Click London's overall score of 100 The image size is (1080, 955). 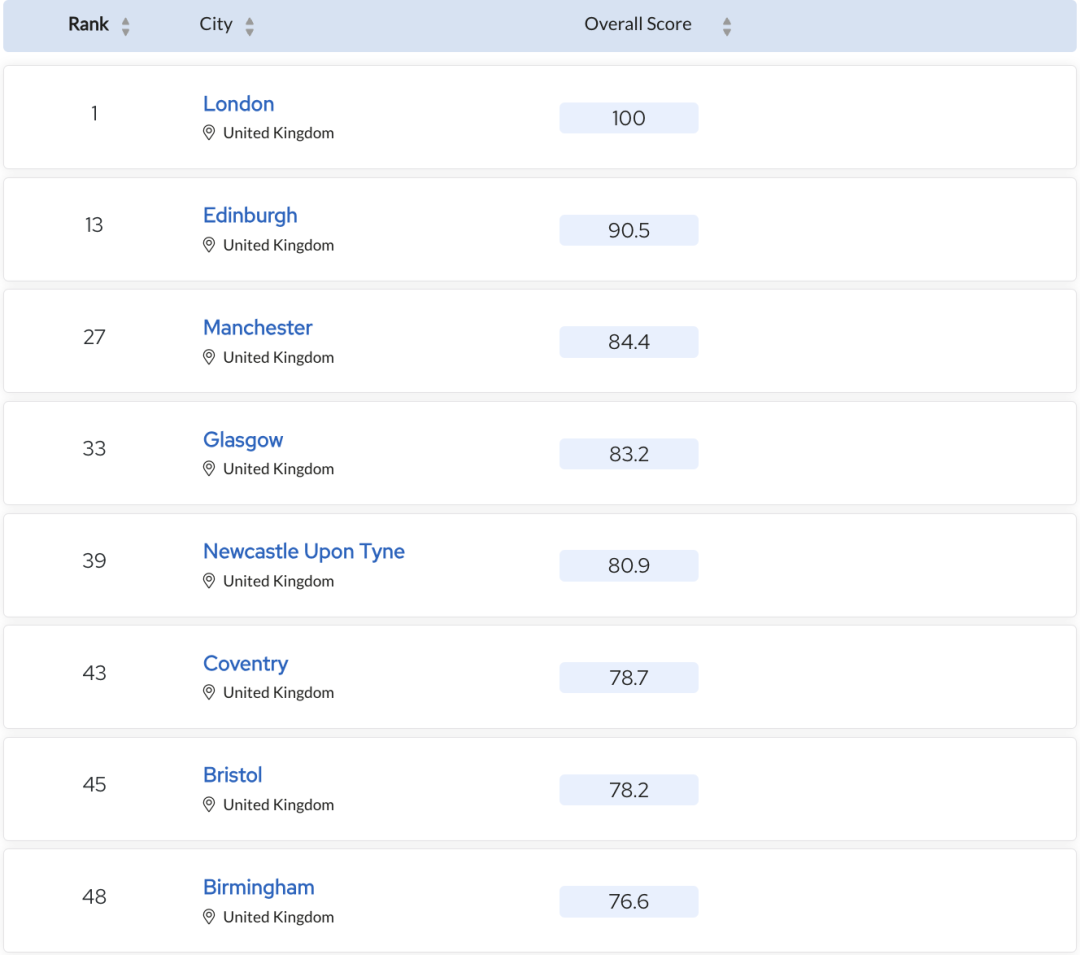(x=628, y=118)
